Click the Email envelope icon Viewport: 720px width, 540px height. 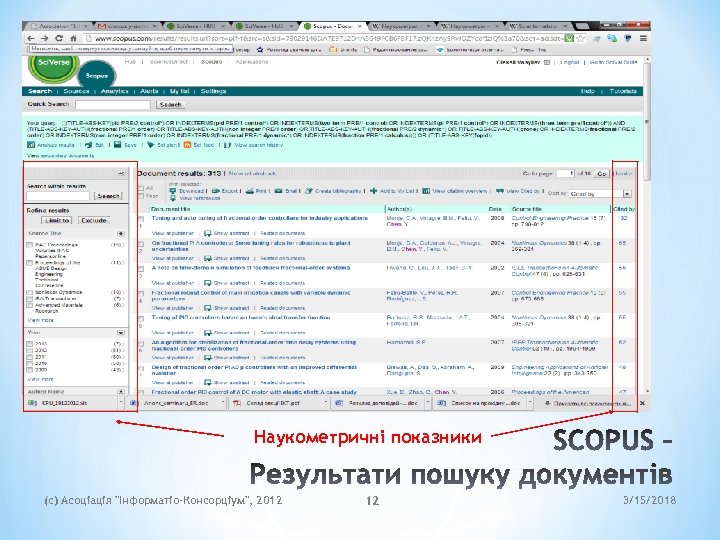tap(278, 191)
